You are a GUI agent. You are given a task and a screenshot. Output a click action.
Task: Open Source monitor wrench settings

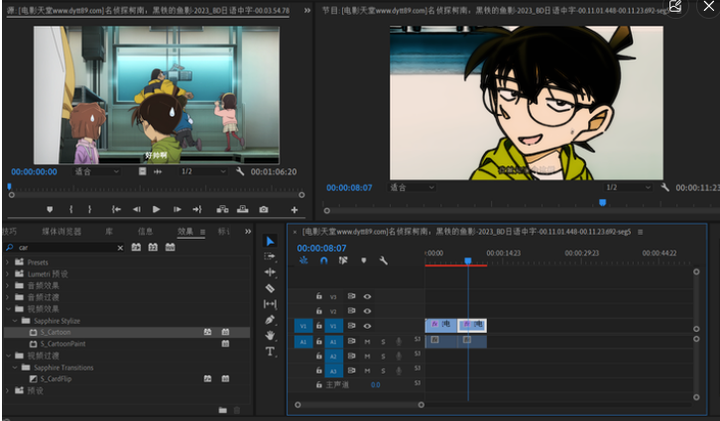pyautogui.click(x=240, y=172)
